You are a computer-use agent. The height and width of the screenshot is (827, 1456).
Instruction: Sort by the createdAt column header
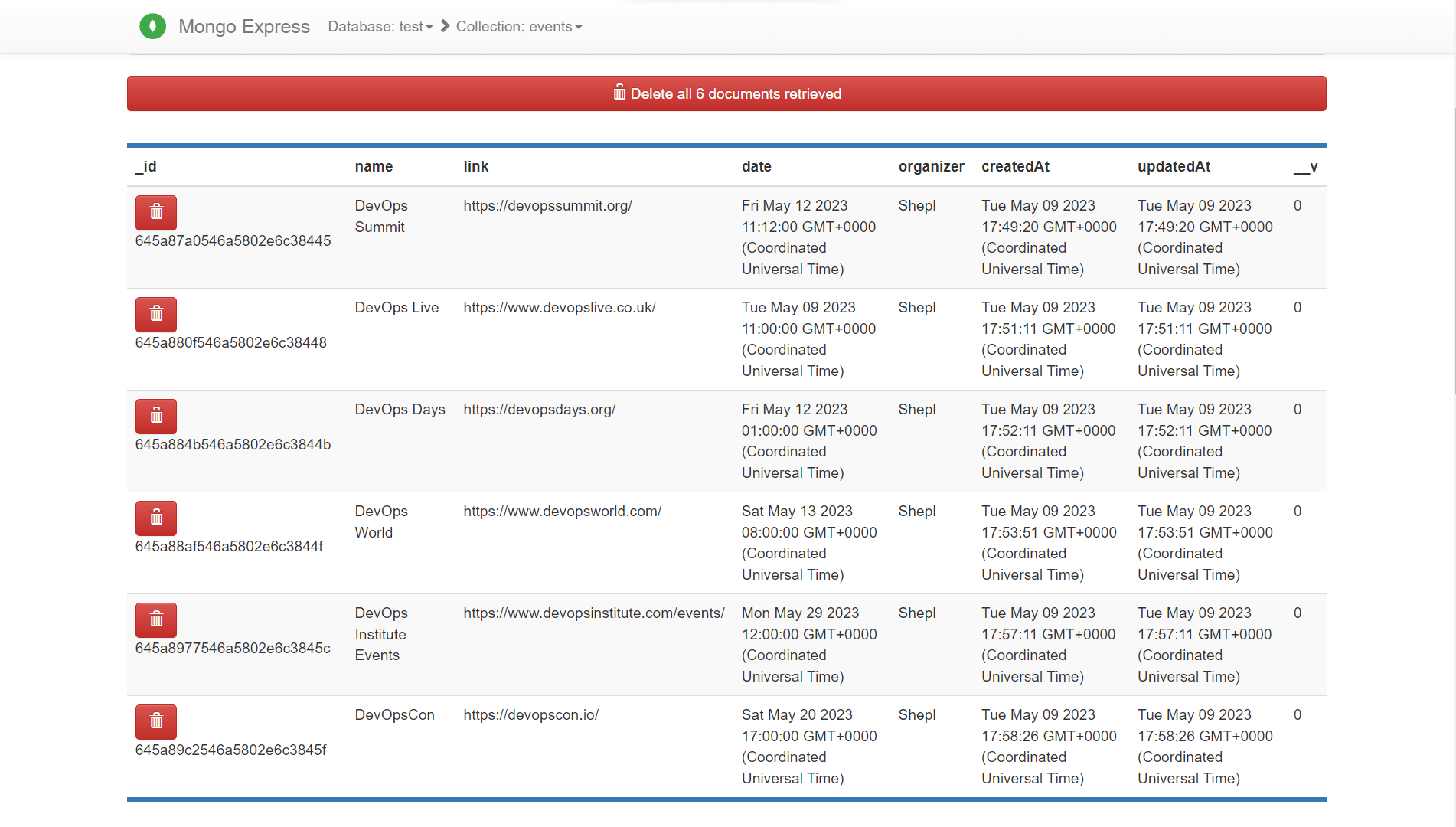coord(1015,166)
